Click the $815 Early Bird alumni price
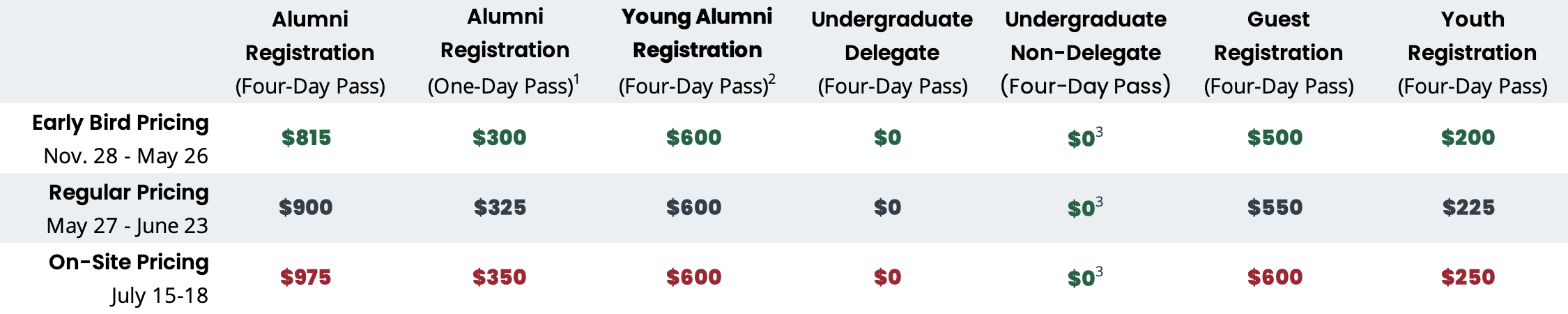 306,137
